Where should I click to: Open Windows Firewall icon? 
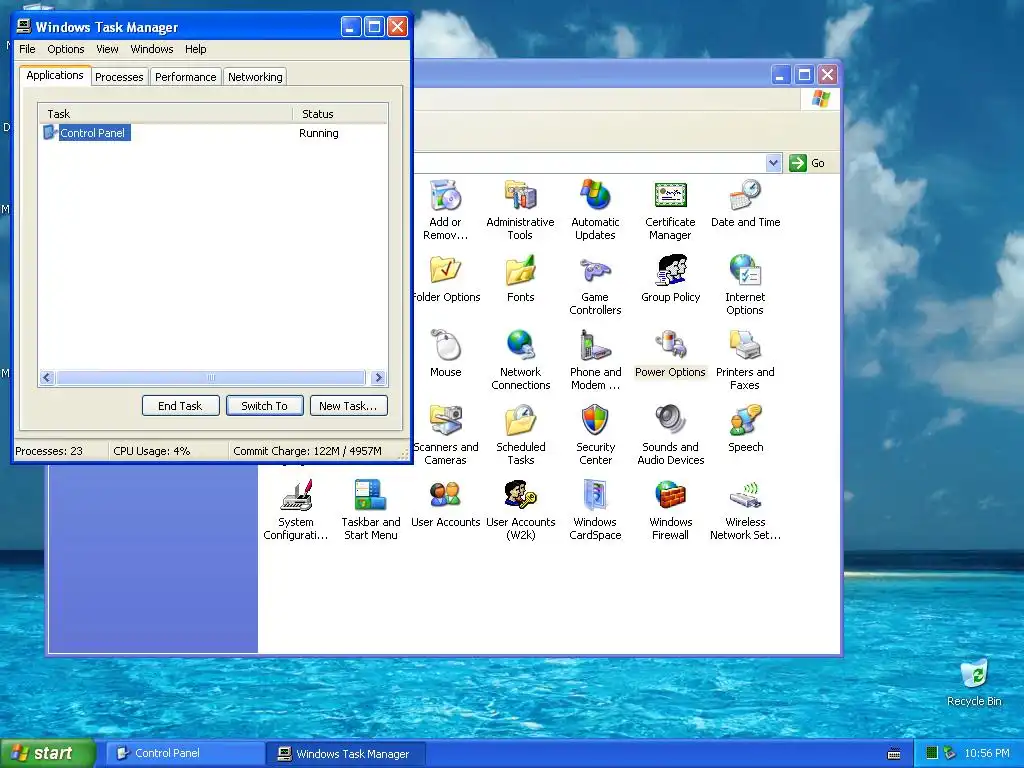coord(670,511)
